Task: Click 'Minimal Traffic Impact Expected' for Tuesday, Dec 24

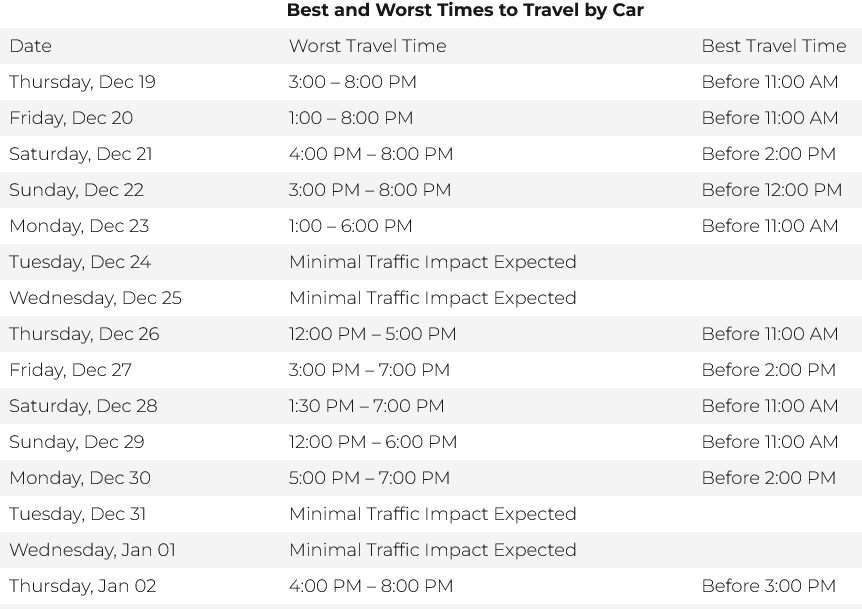Action: click(x=432, y=262)
